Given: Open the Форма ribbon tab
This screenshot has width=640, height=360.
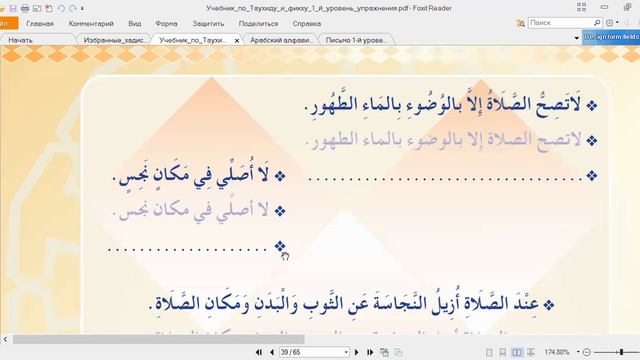Looking at the screenshot, I should tap(166, 24).
